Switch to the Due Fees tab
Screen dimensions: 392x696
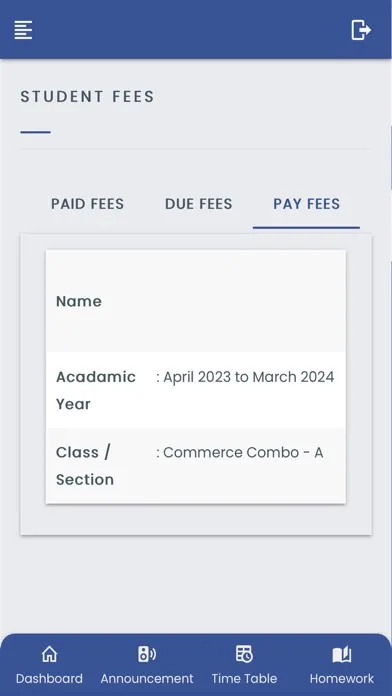(198, 204)
